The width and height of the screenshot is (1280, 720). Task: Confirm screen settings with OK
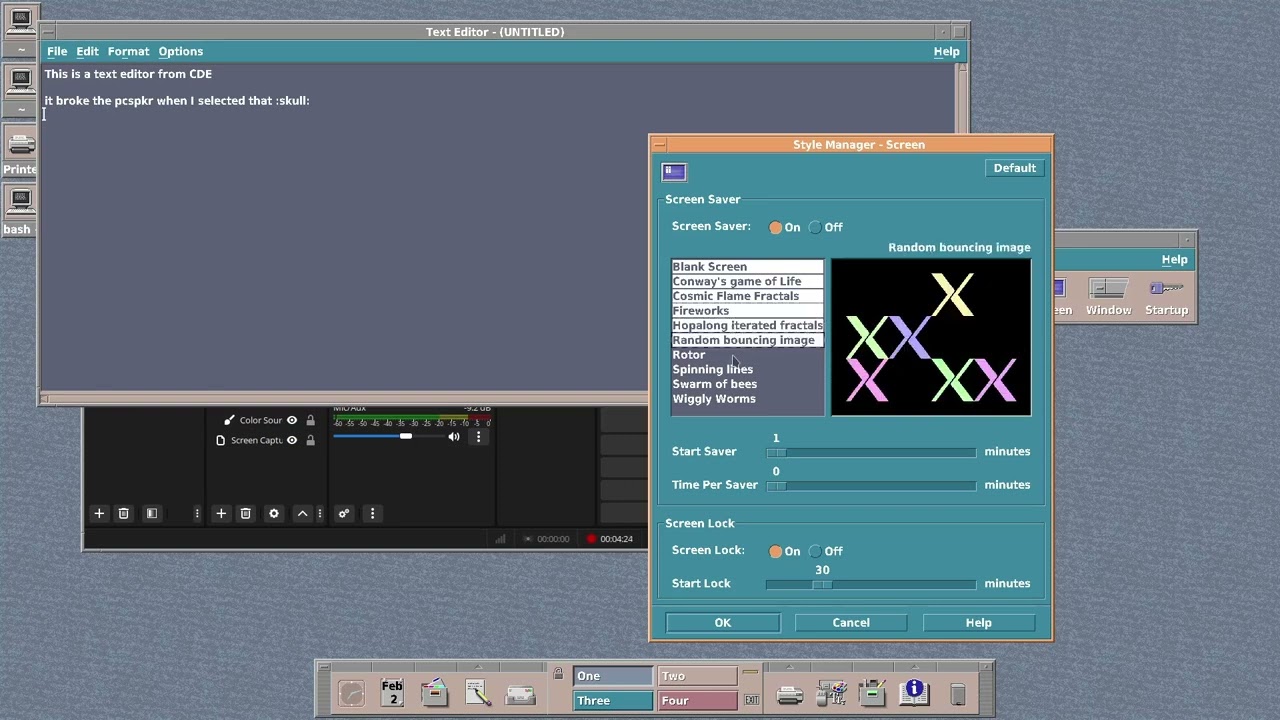pyautogui.click(x=722, y=623)
